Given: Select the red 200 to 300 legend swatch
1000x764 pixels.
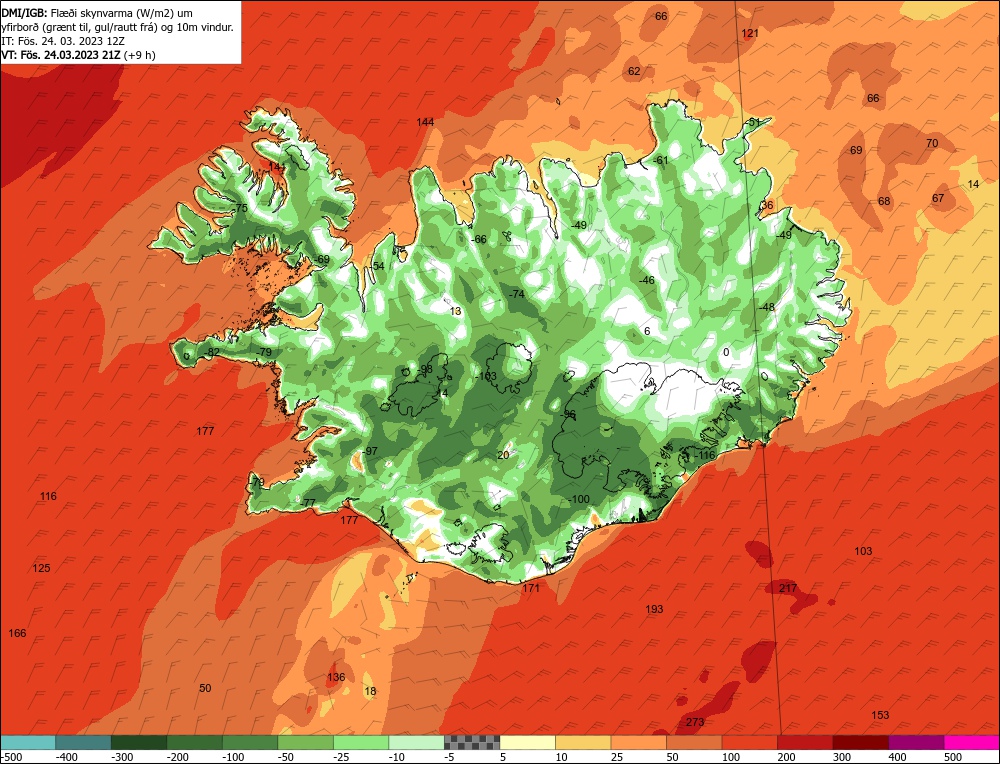Looking at the screenshot, I should (805, 742).
